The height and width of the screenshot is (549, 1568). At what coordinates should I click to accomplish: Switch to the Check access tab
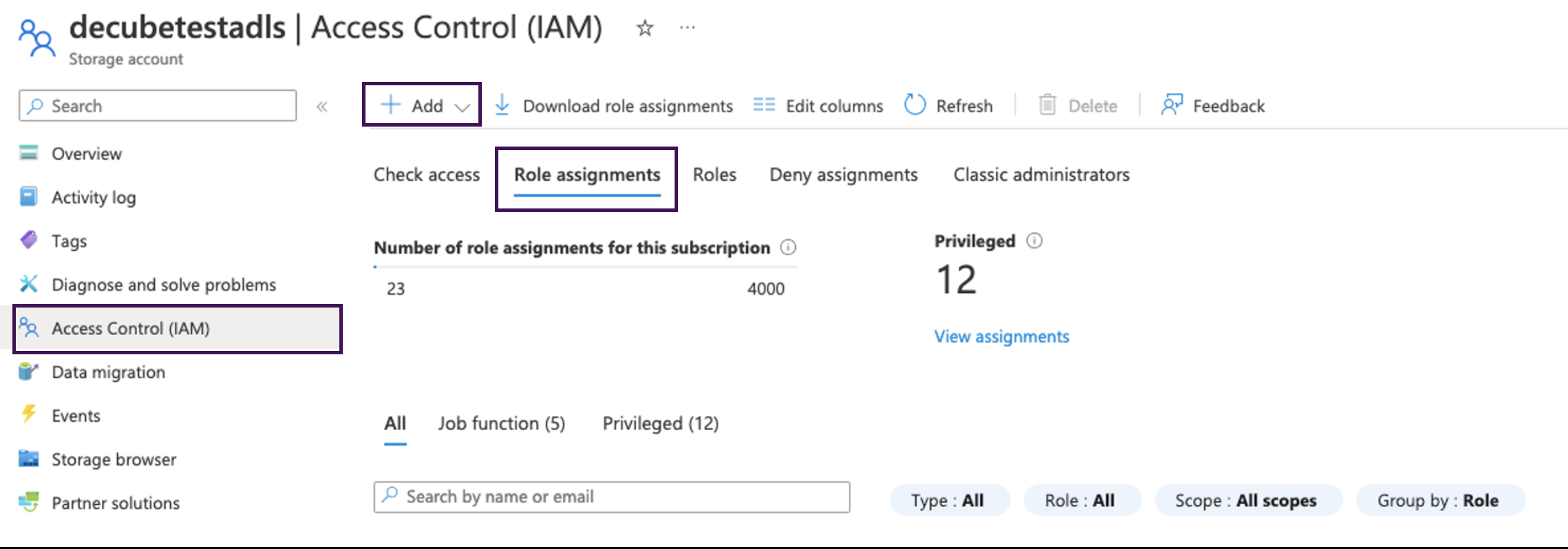426,175
